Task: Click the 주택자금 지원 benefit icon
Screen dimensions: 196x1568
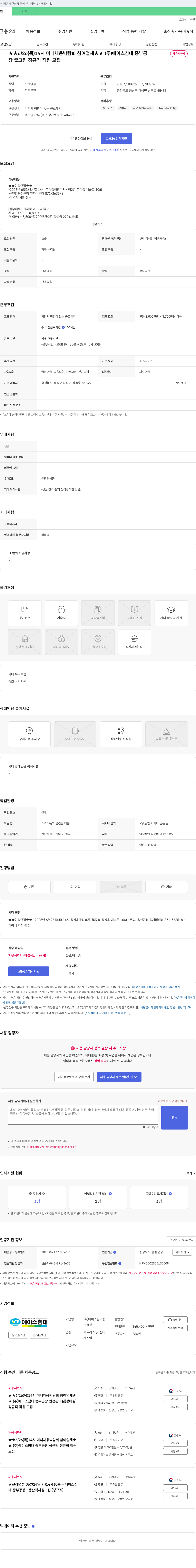Action: pyautogui.click(x=25, y=642)
